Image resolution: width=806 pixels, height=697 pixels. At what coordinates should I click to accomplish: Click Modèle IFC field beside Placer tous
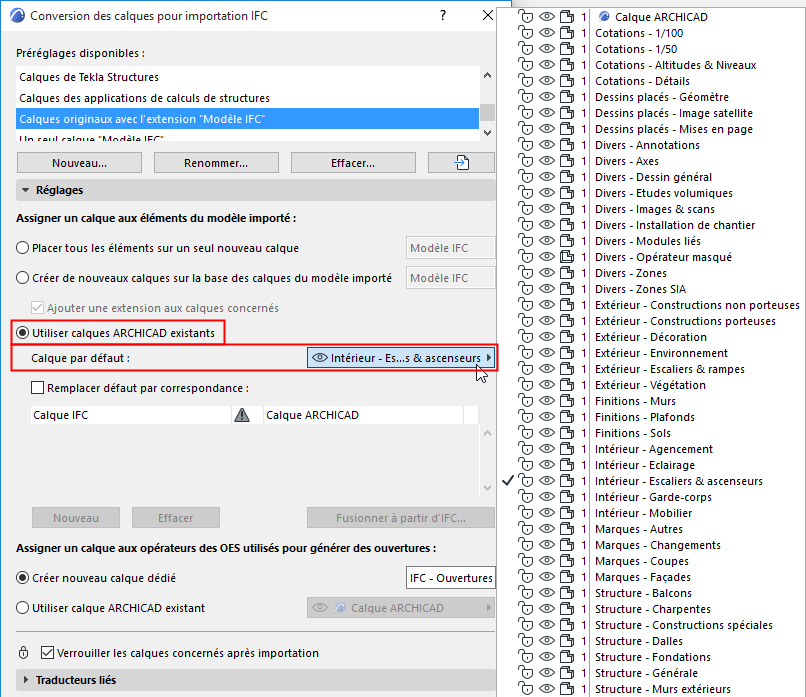click(451, 248)
